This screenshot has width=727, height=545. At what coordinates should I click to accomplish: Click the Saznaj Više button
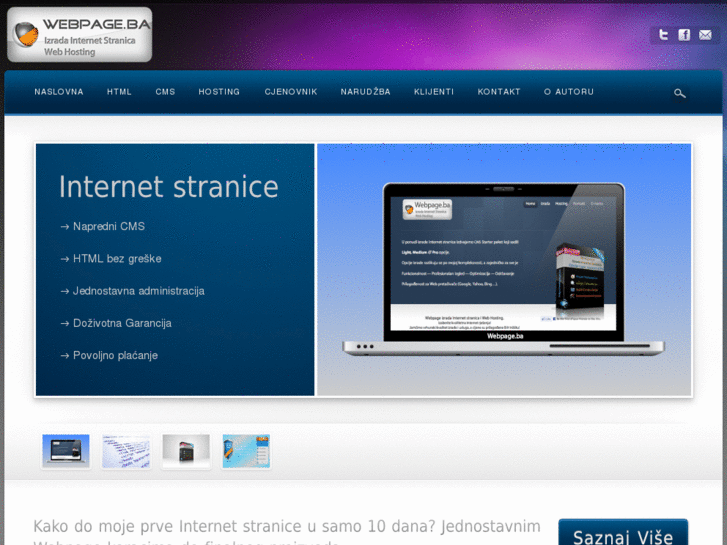pyautogui.click(x=623, y=533)
